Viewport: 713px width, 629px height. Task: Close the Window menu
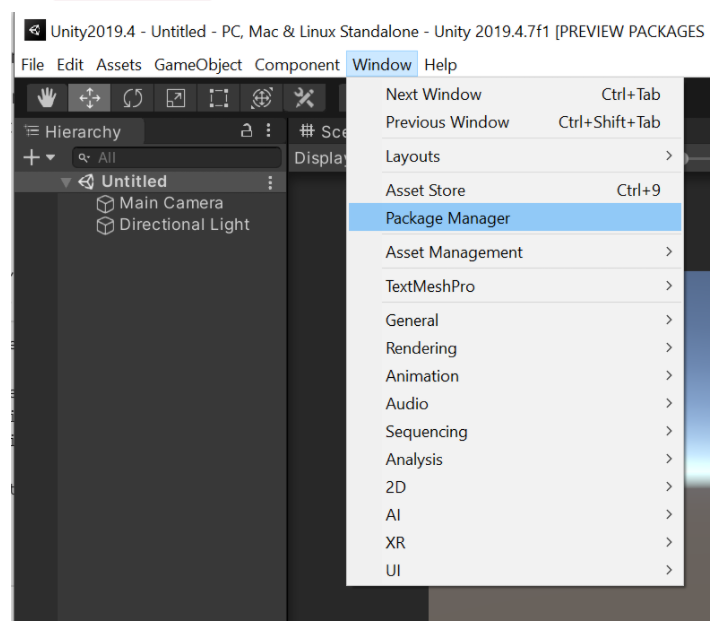pyautogui.click(x=382, y=64)
